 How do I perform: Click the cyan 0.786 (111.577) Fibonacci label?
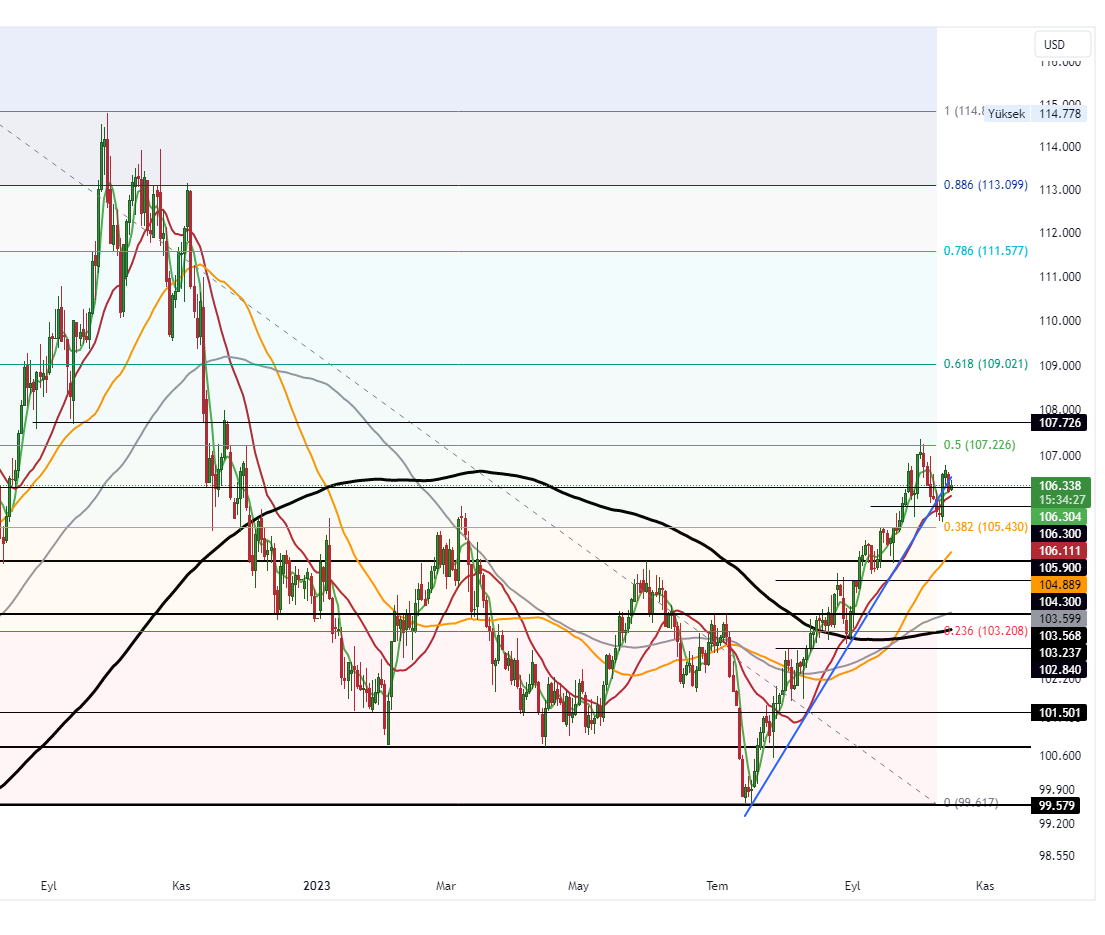tap(985, 251)
